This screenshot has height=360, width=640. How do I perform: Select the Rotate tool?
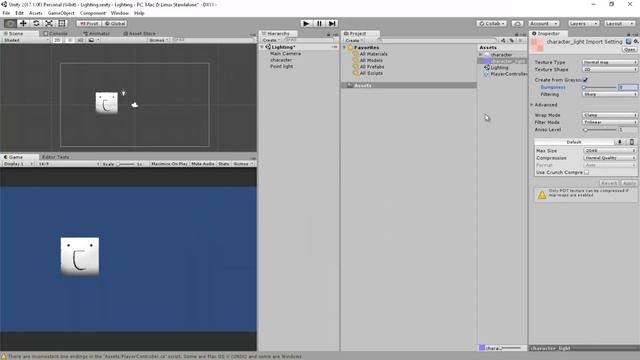36,24
